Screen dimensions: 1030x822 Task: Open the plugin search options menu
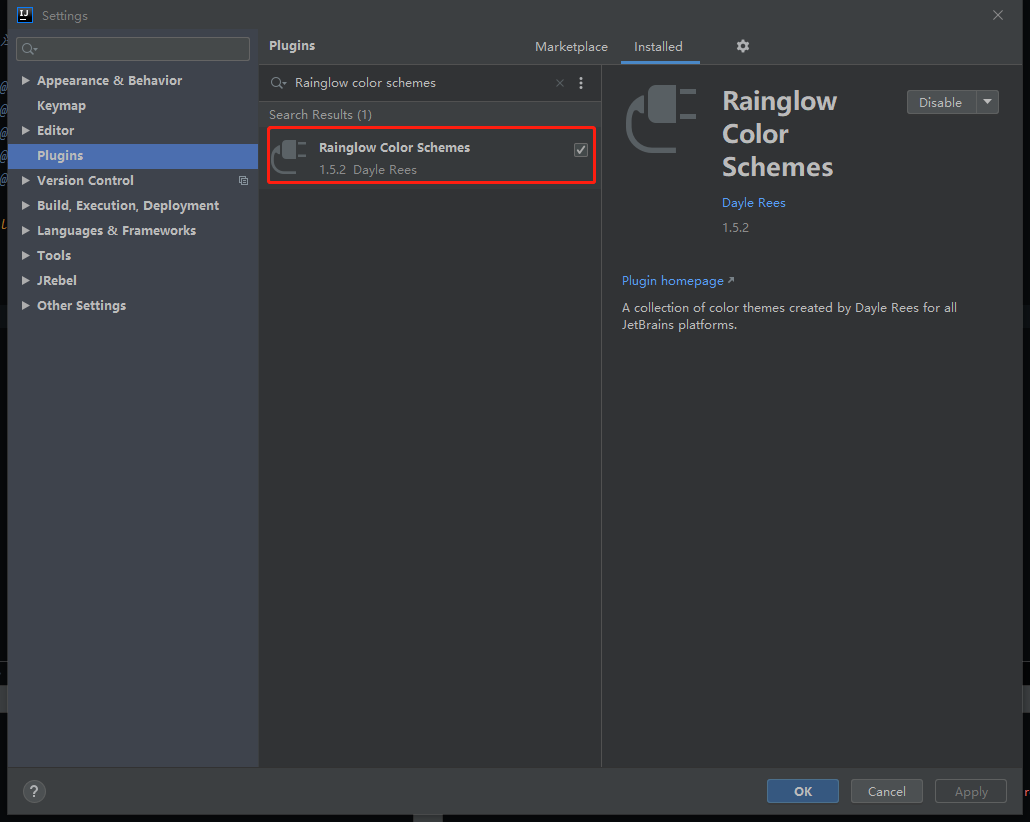[581, 83]
